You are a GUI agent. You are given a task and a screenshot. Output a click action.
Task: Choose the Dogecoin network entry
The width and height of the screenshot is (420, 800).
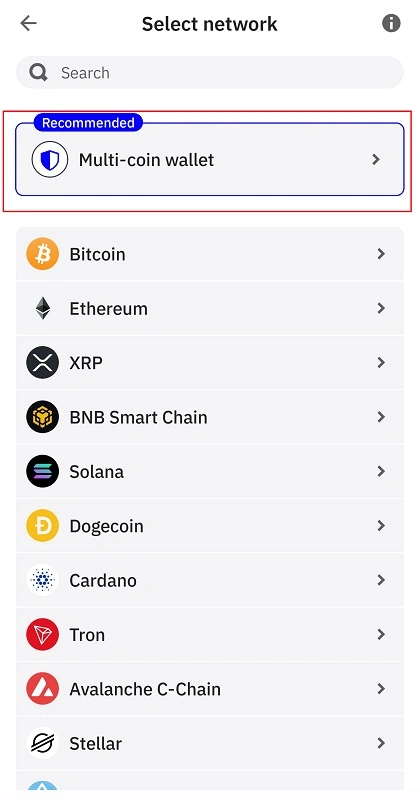(210, 526)
